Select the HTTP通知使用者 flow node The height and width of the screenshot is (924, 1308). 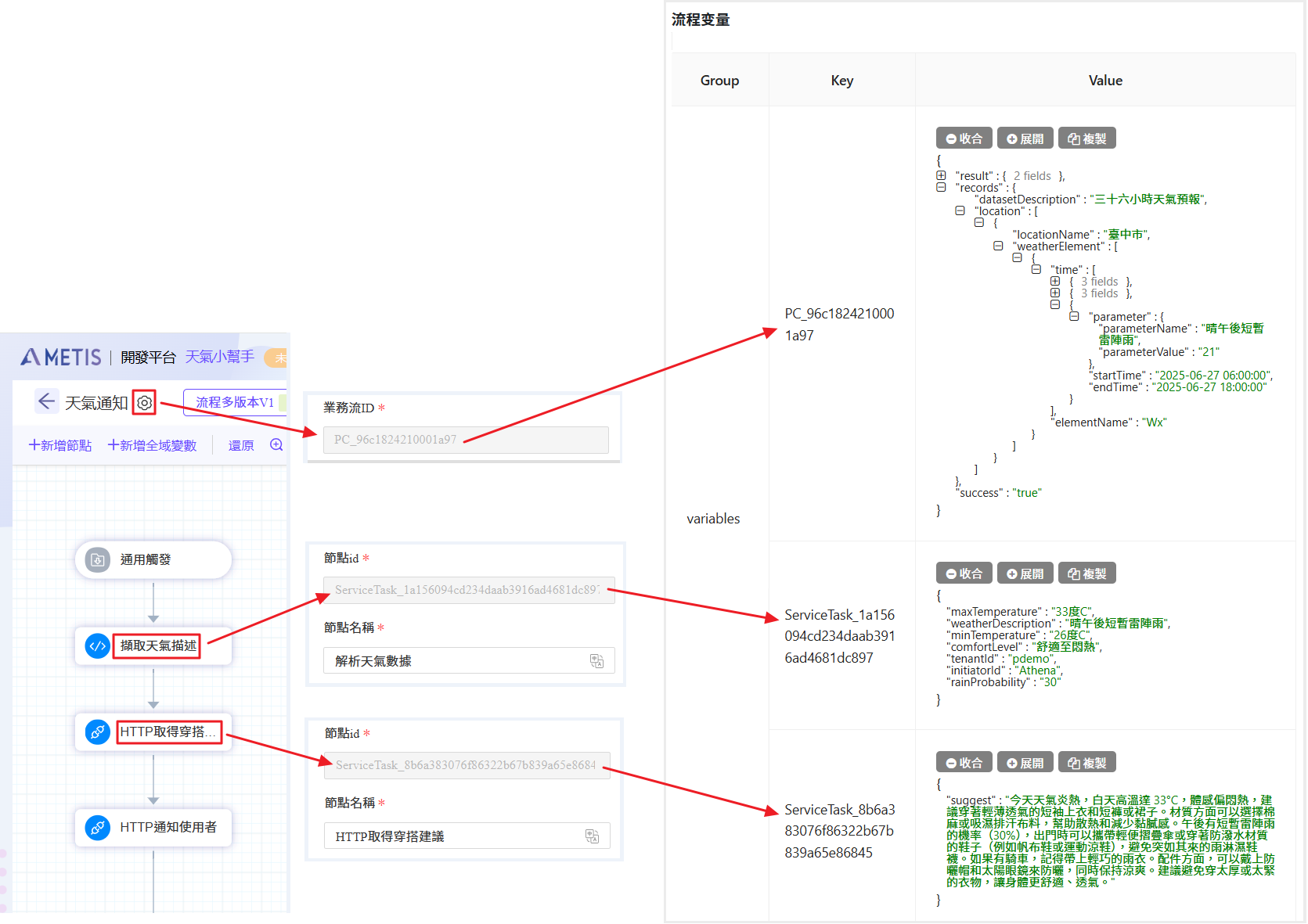click(153, 827)
